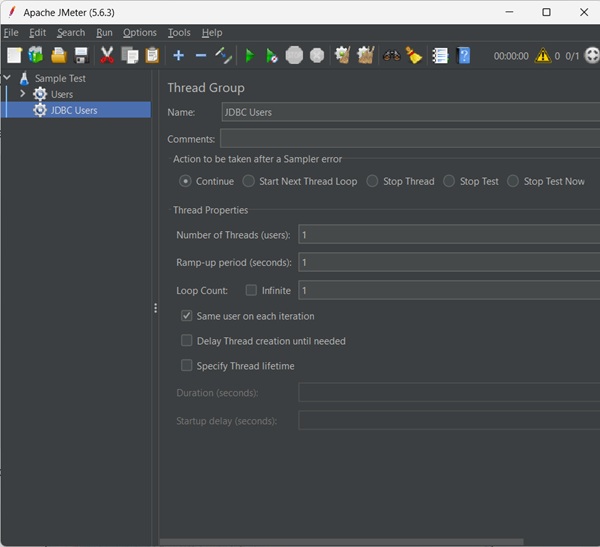Open the File menu
This screenshot has height=547, width=600.
tap(11, 33)
